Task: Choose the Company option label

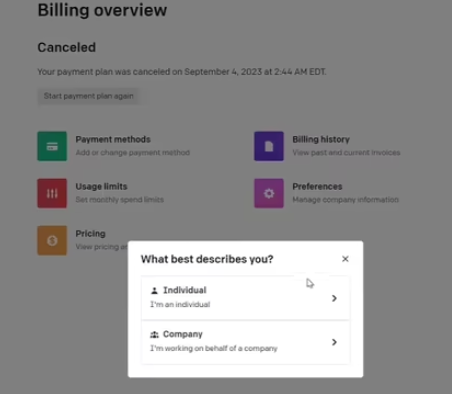Action: (183, 334)
